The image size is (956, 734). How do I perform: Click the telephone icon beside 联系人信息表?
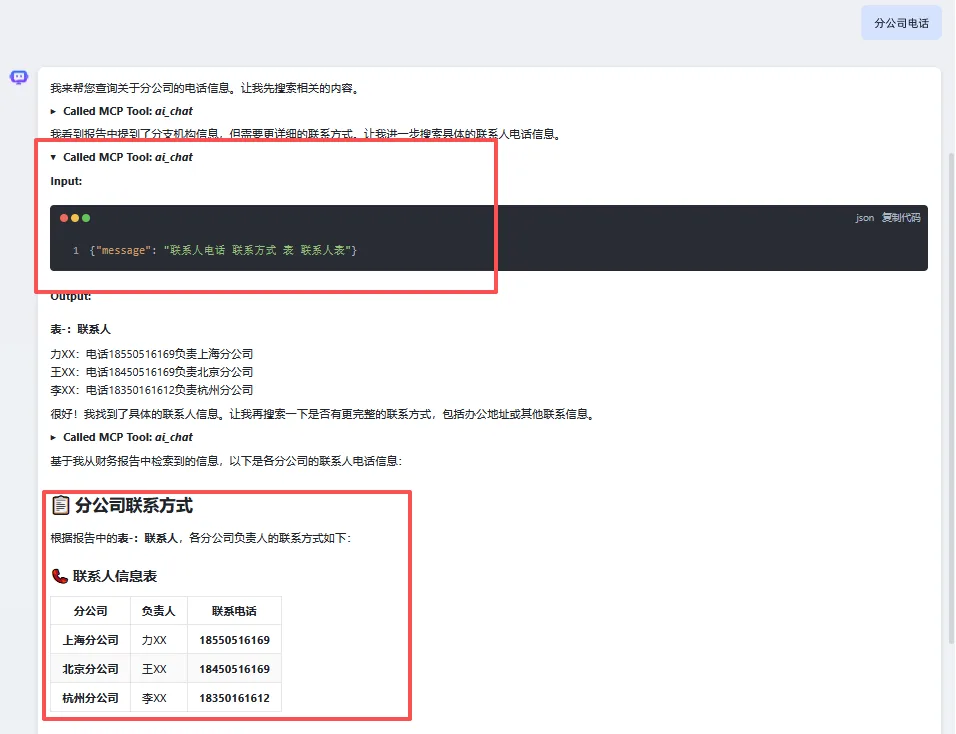point(60,576)
